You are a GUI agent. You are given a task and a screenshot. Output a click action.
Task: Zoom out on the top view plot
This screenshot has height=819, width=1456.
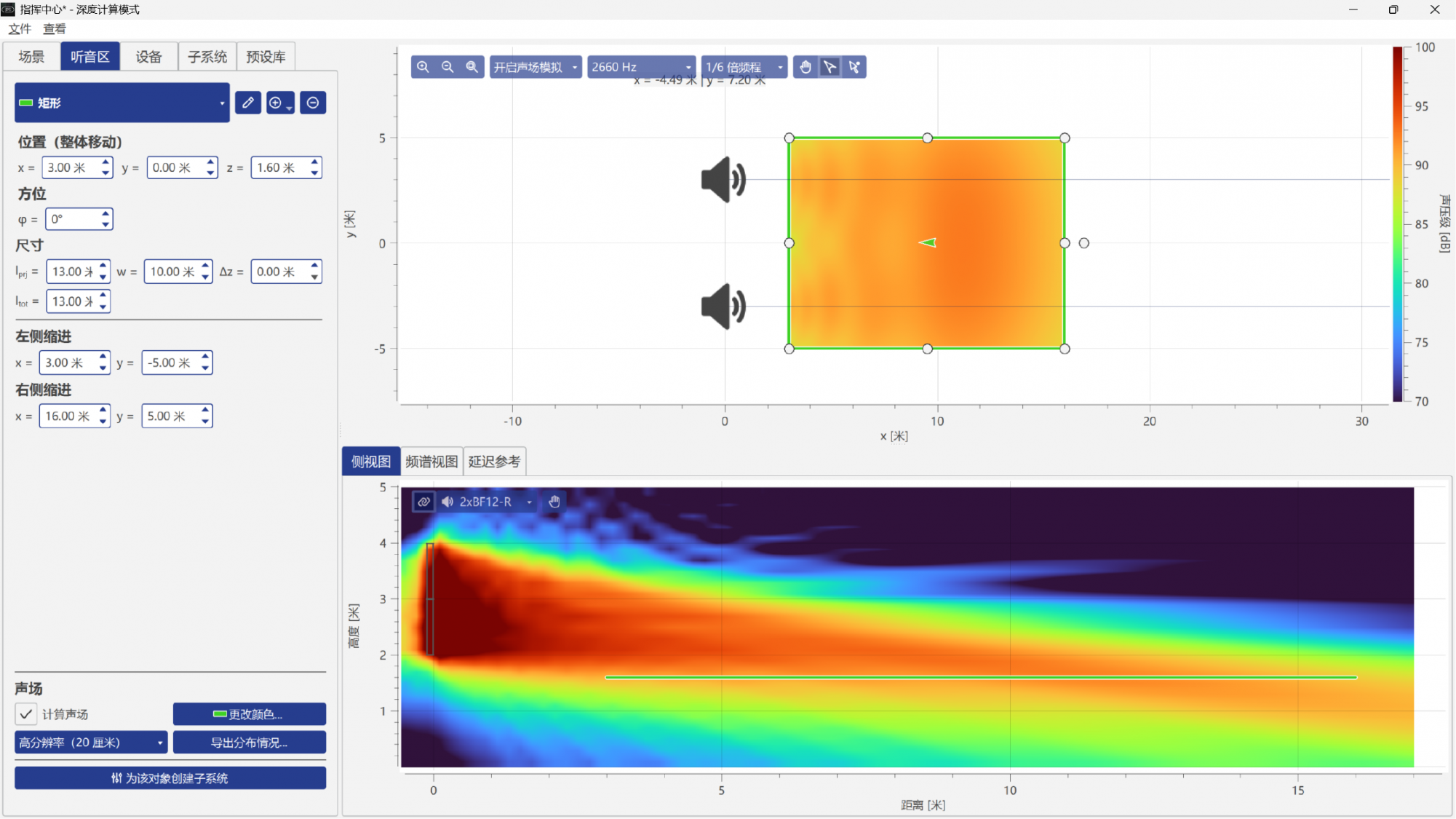pyautogui.click(x=447, y=67)
